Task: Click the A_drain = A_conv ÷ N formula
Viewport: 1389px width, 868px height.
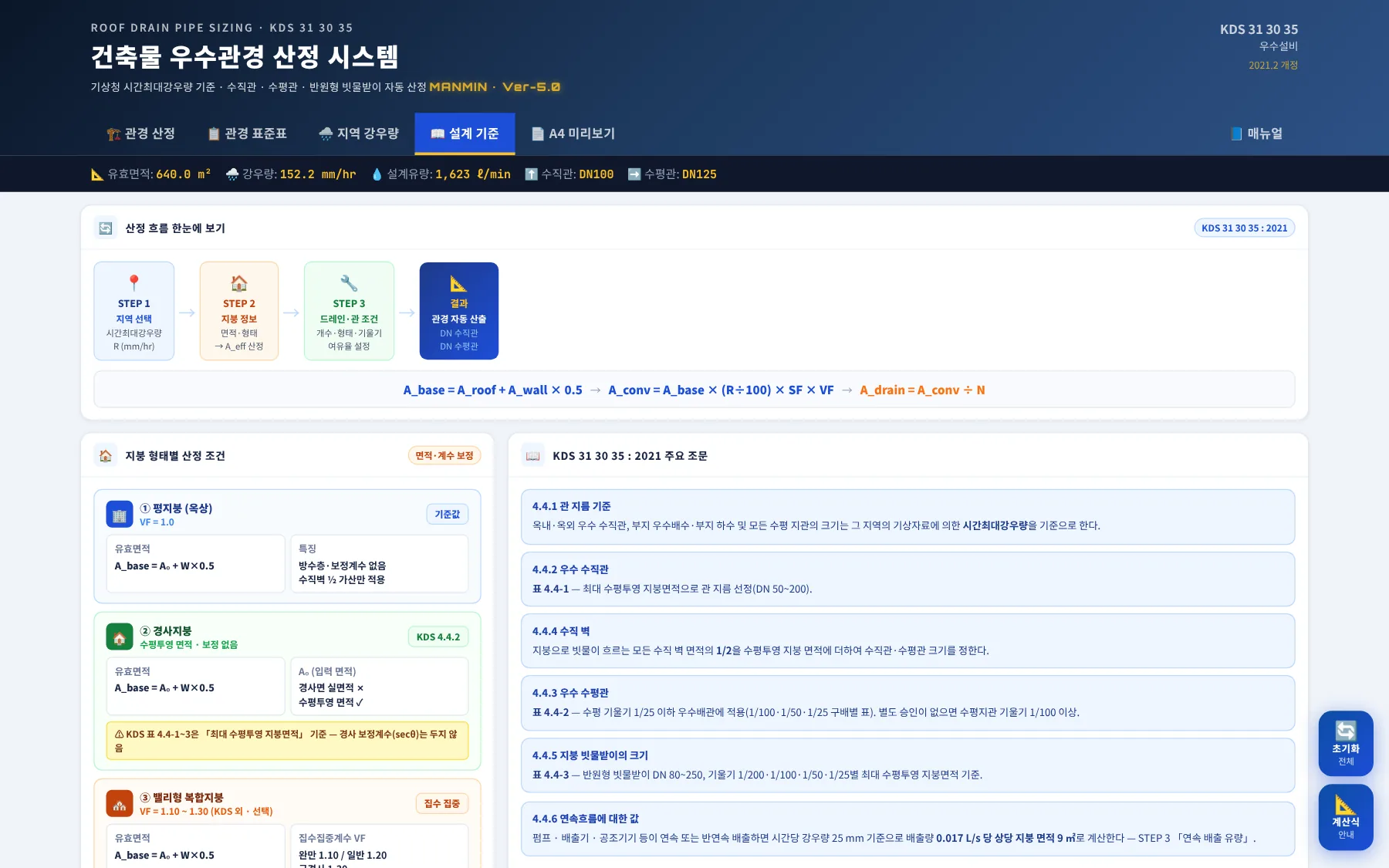Action: click(x=922, y=390)
